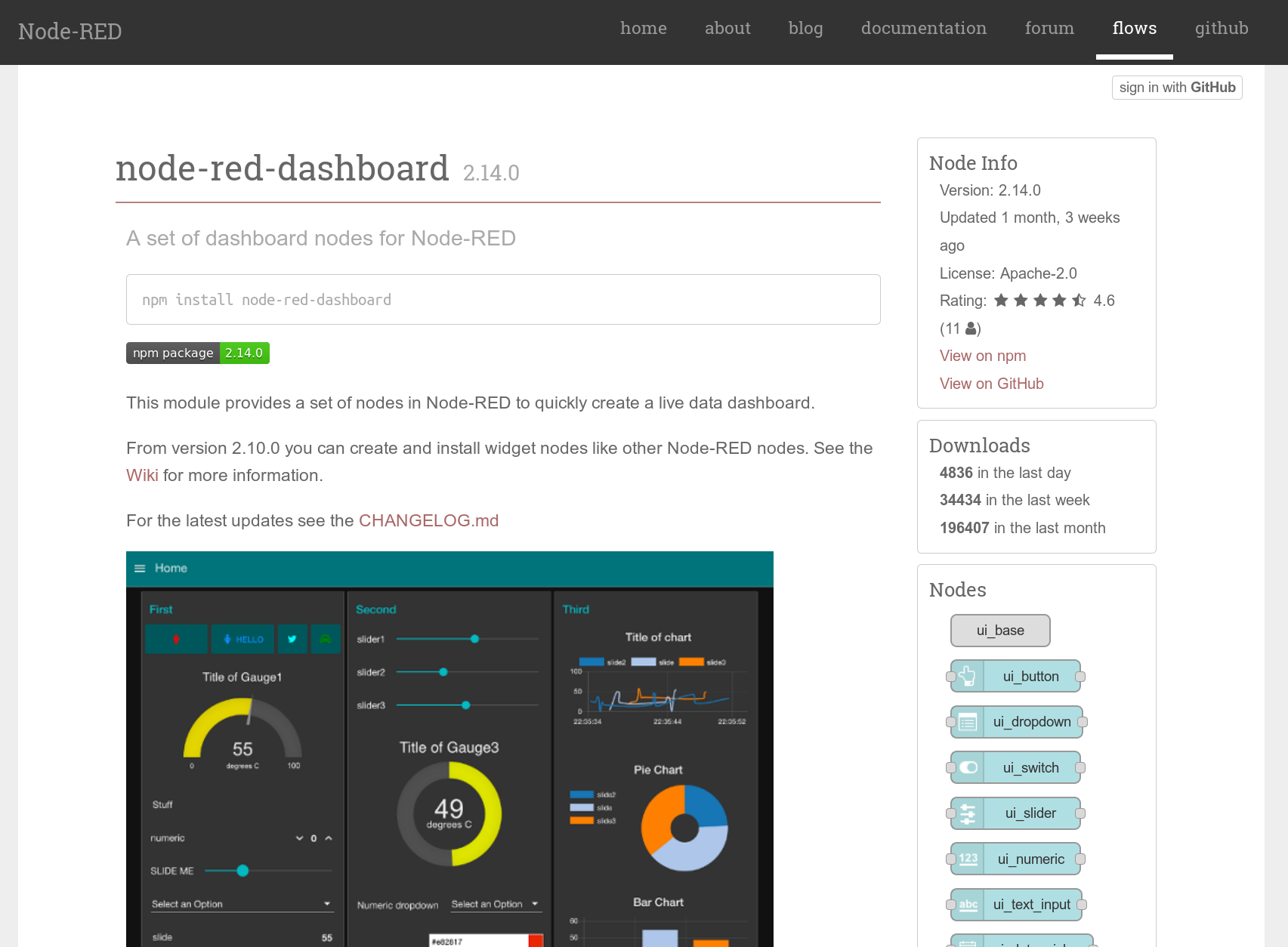Open the 'Select an Option' dropdown under SLIDE ME

(x=241, y=904)
